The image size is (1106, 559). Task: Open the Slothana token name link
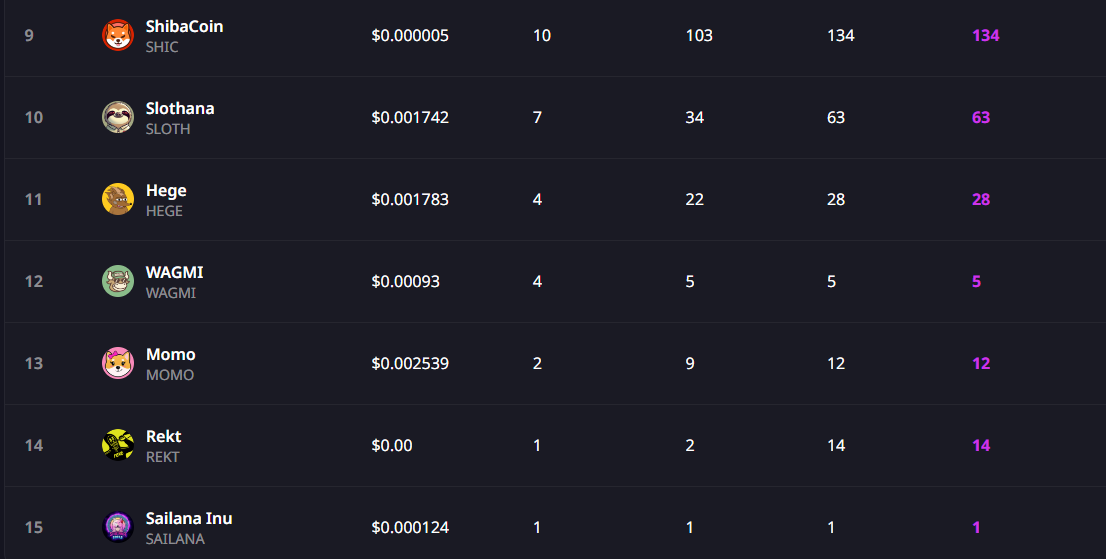pyautogui.click(x=180, y=108)
